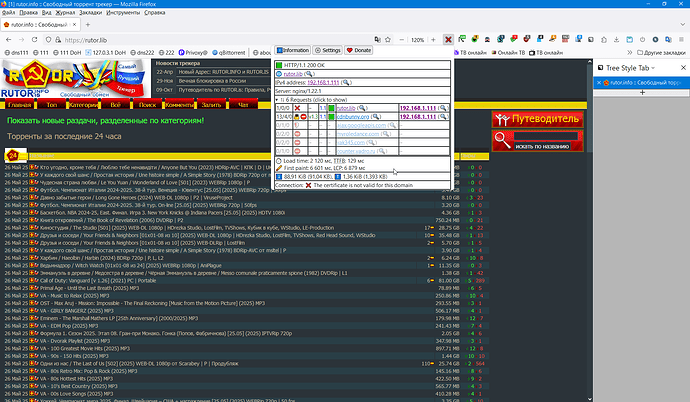Screen dimensions: 690x402
Task: Open the Вид menu
Action: click(x=46, y=12)
